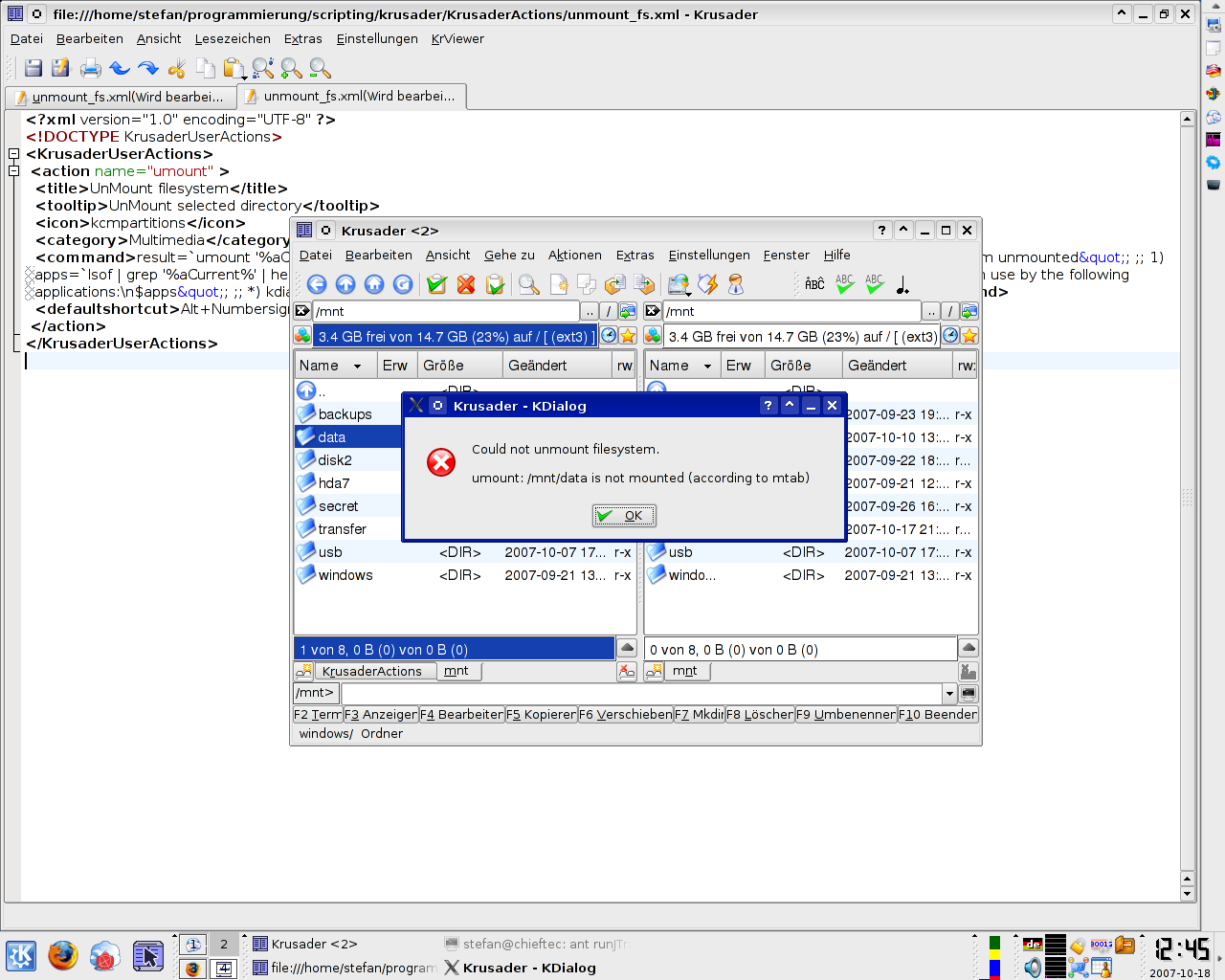Focus the /mnt> command line input

[642, 694]
